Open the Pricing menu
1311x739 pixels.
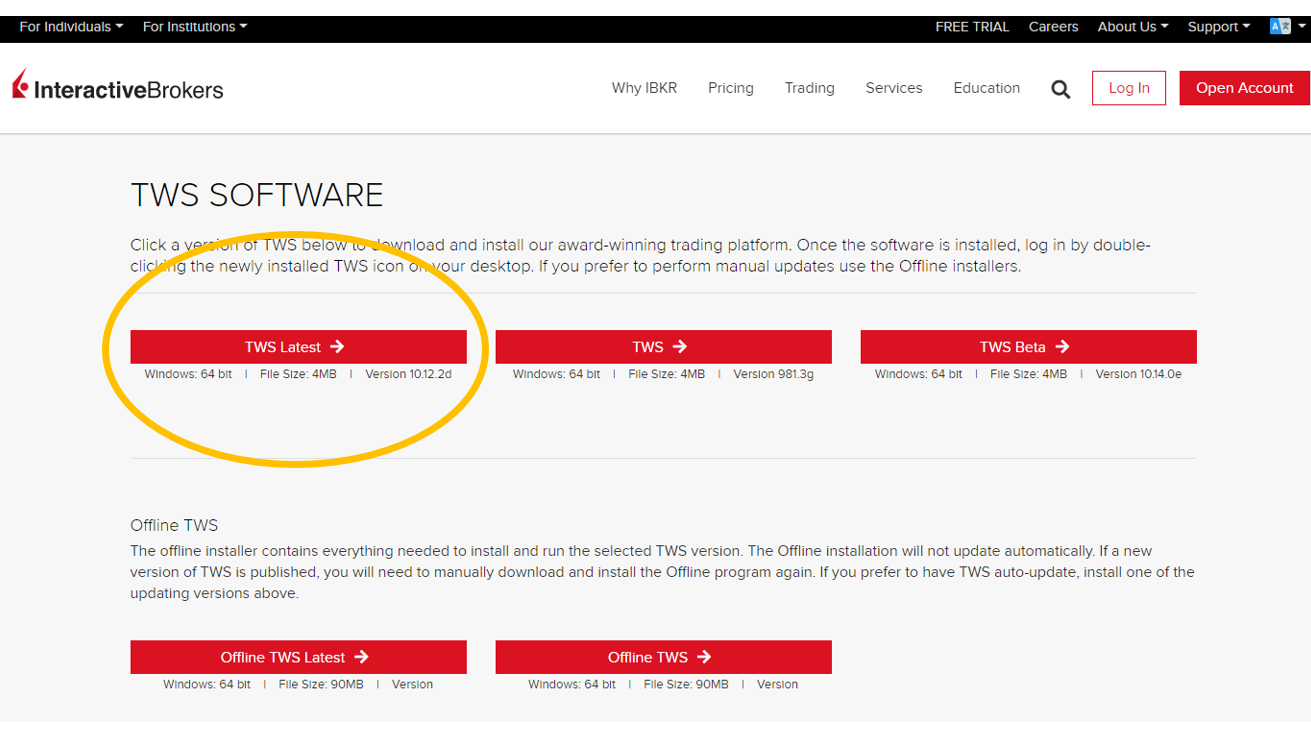731,88
